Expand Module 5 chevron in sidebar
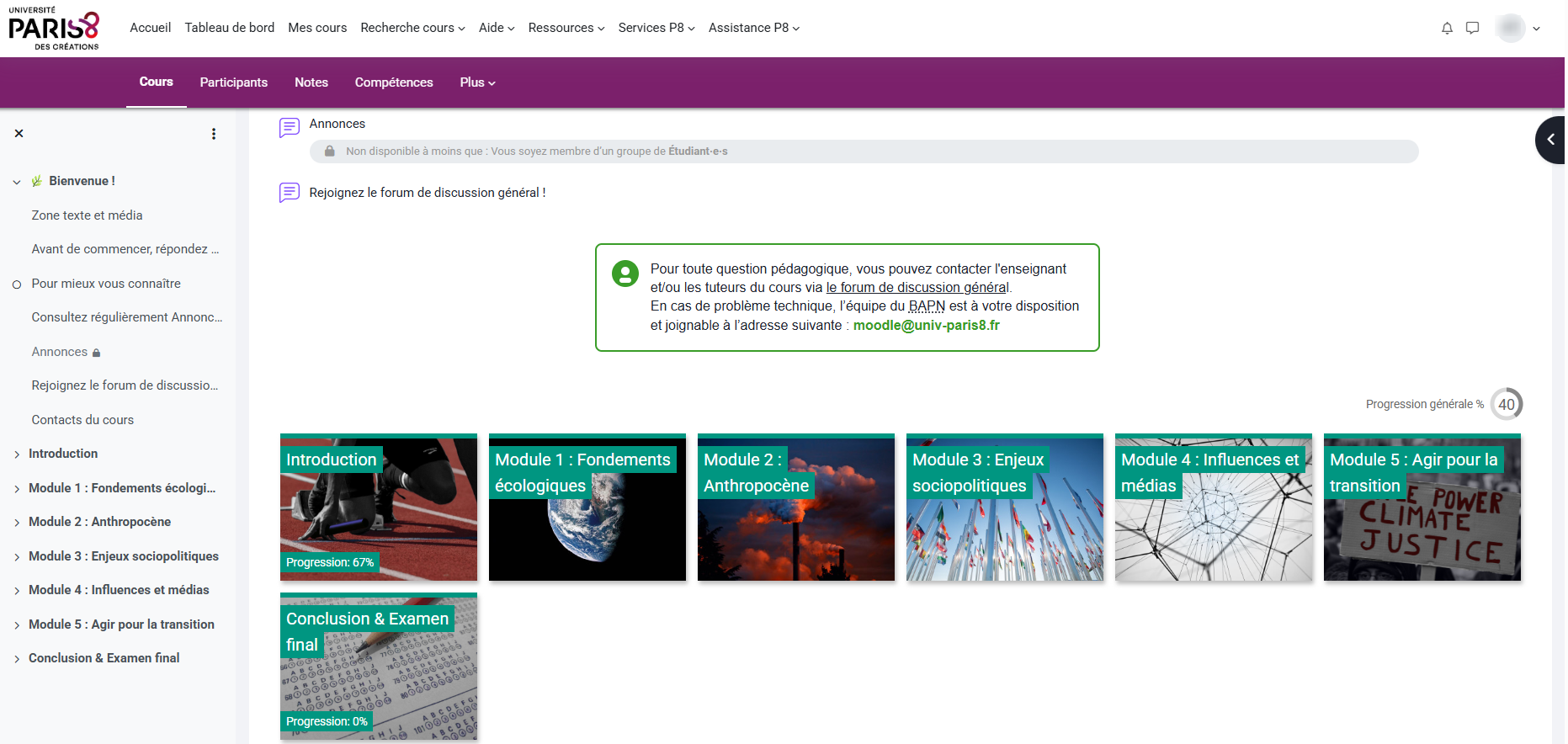This screenshot has width=1568, height=744. [17, 625]
